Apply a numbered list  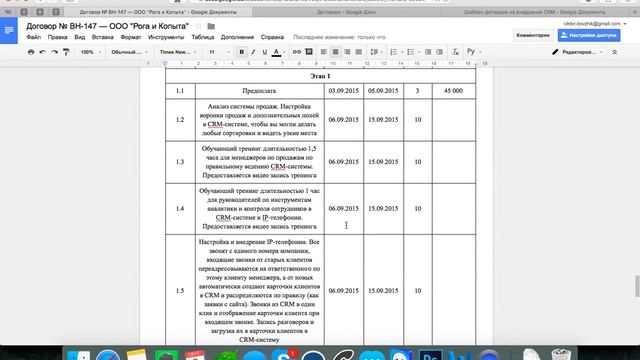pos(394,52)
